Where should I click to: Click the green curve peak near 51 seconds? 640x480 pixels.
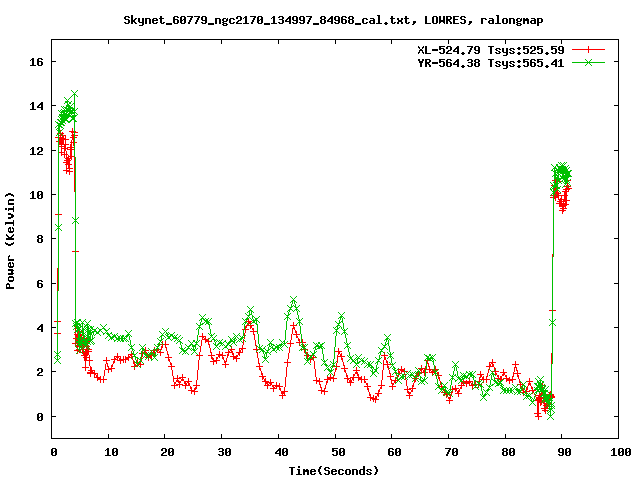click(x=342, y=316)
